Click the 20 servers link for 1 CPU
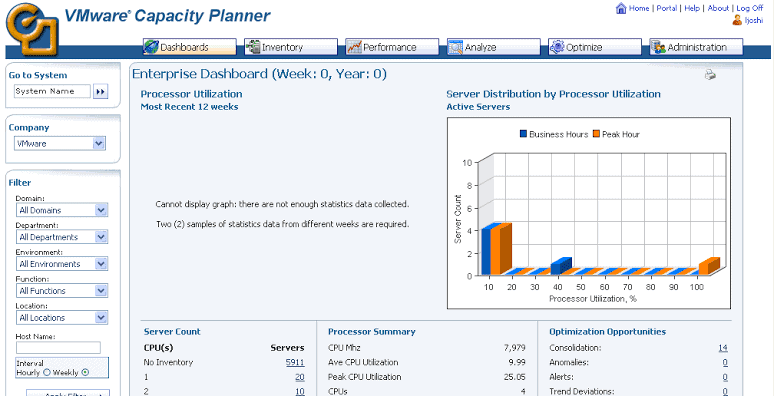Image resolution: width=774 pixels, height=396 pixels. (x=300, y=377)
